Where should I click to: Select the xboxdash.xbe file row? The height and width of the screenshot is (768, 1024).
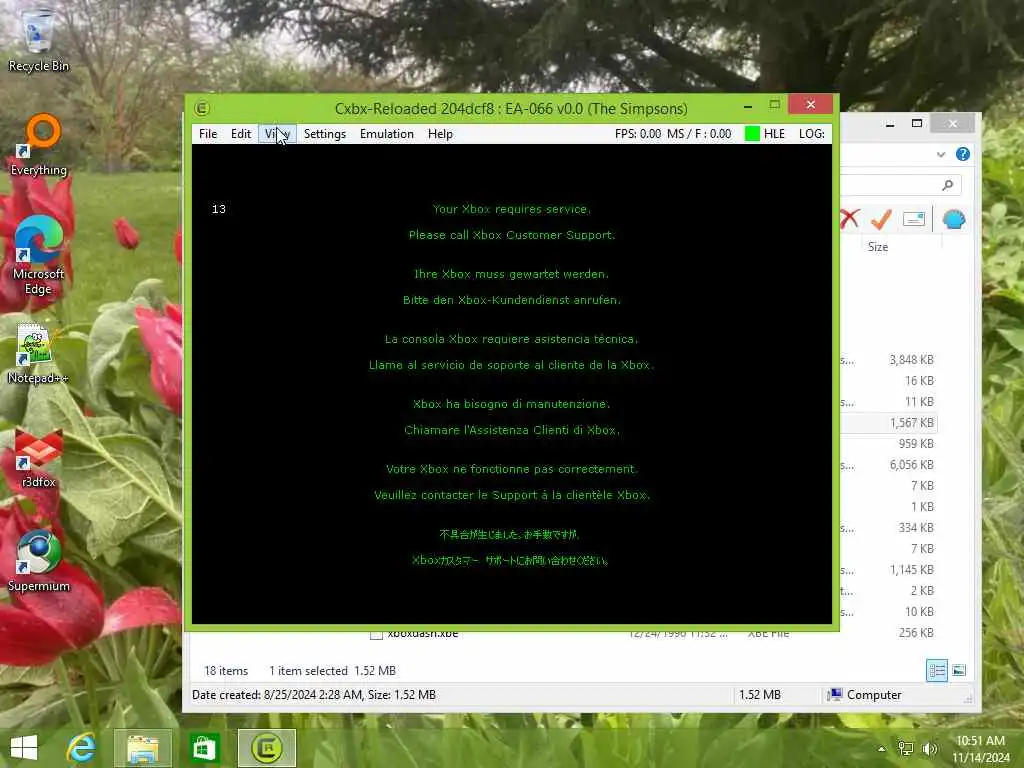tap(562, 634)
